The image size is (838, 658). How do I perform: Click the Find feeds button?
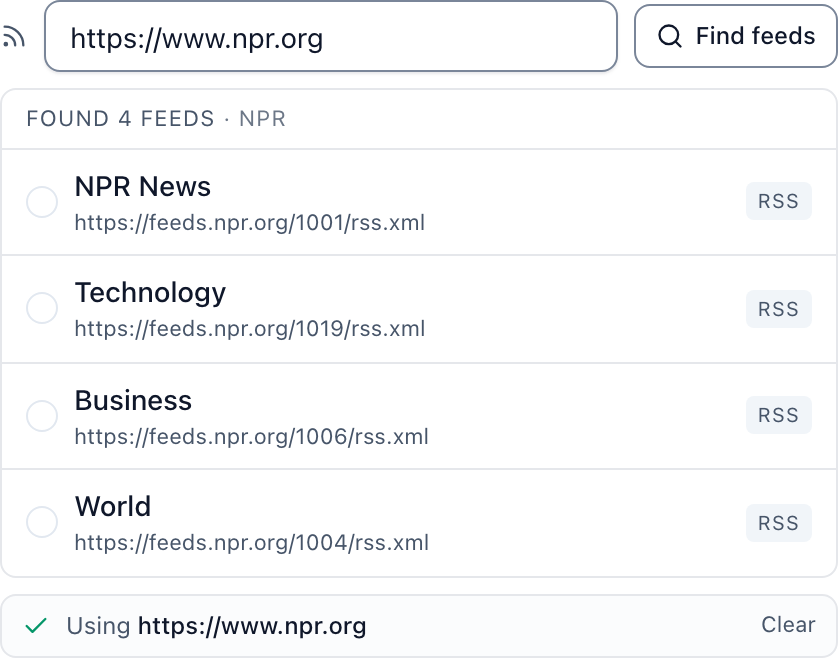coord(735,36)
